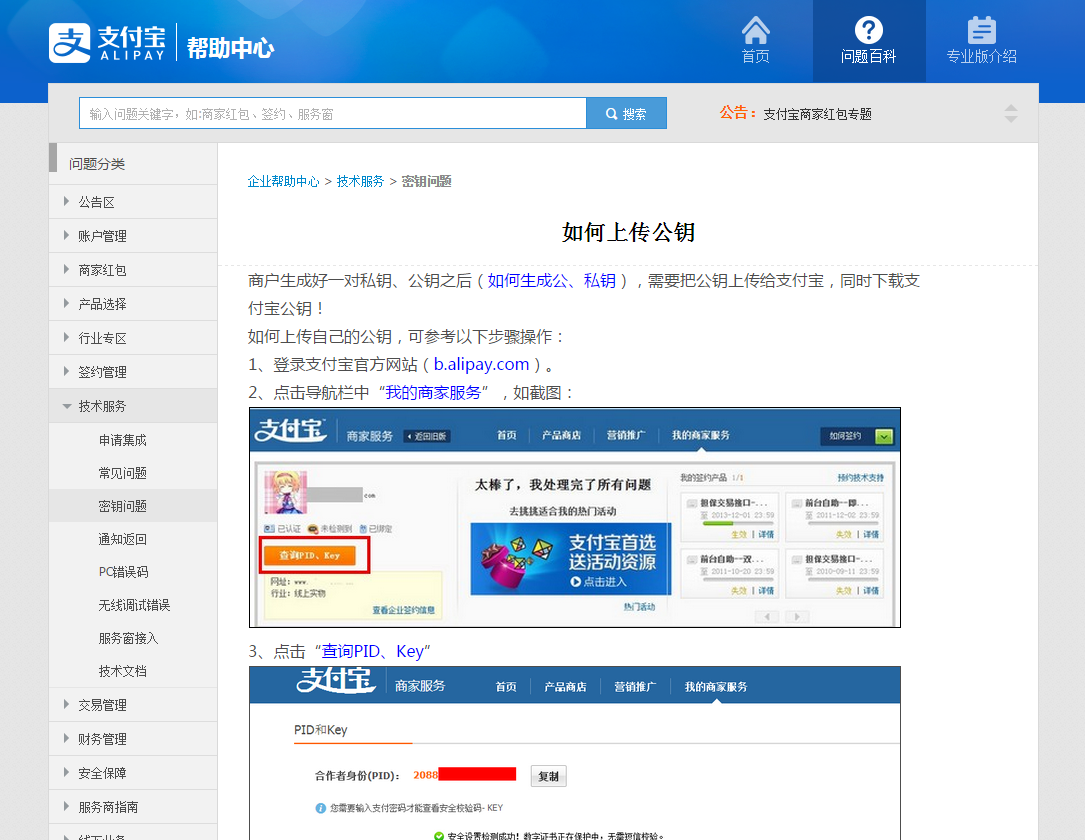Open 专业版介绍 notepad icon
Viewport: 1085px width, 840px height.
click(x=981, y=40)
